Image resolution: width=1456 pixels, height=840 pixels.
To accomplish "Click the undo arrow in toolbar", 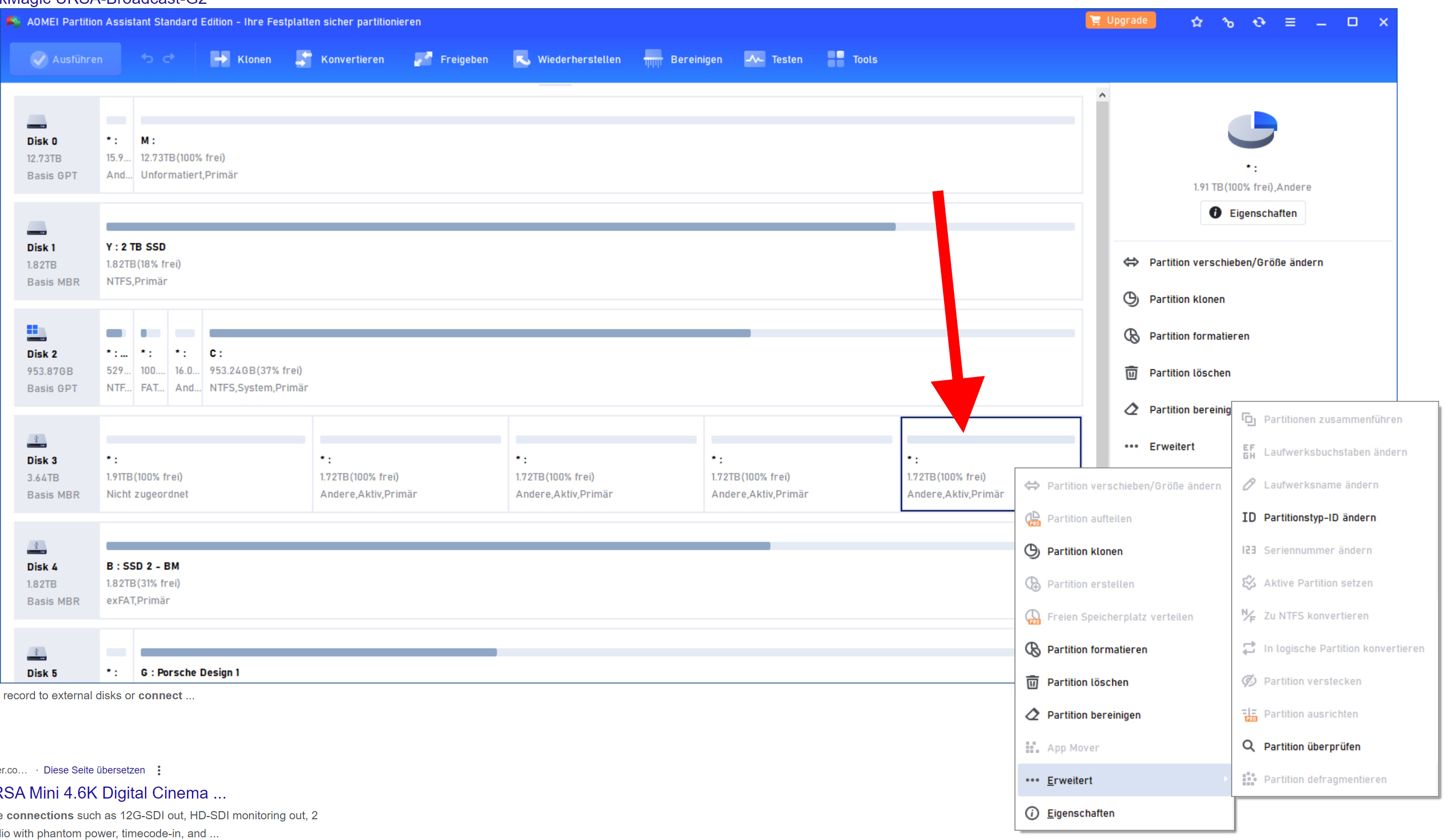I will pos(147,59).
